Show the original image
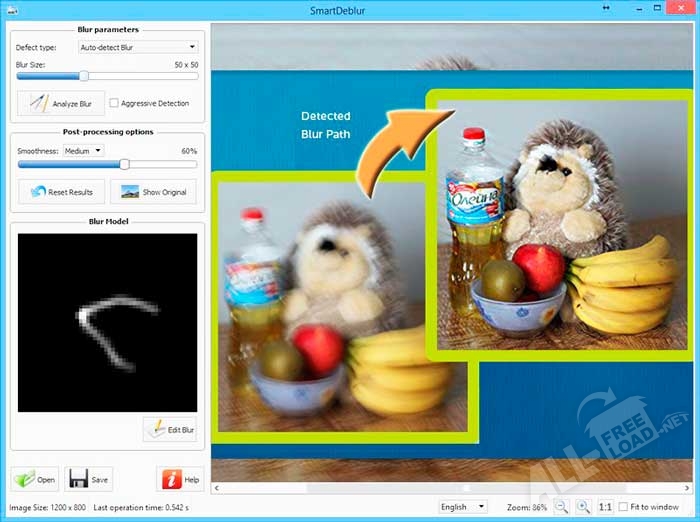This screenshot has width=700, height=522. pos(153,192)
